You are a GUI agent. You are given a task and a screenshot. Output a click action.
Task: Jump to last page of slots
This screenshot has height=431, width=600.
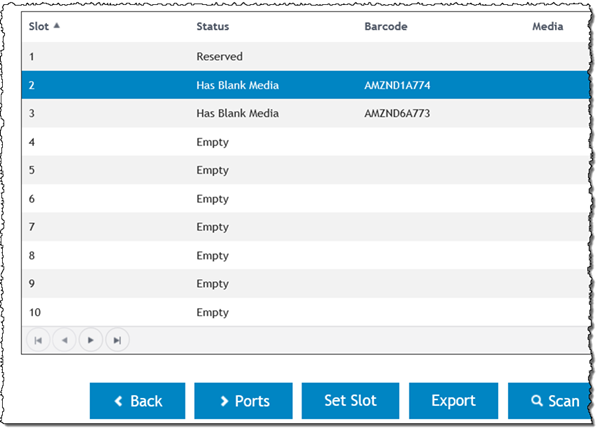coord(117,340)
